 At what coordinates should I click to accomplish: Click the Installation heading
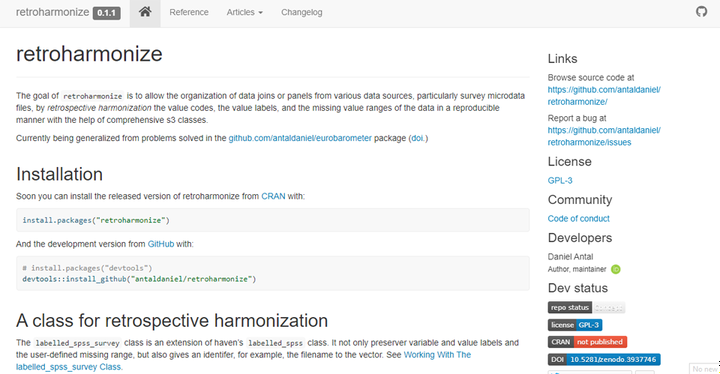pos(59,175)
